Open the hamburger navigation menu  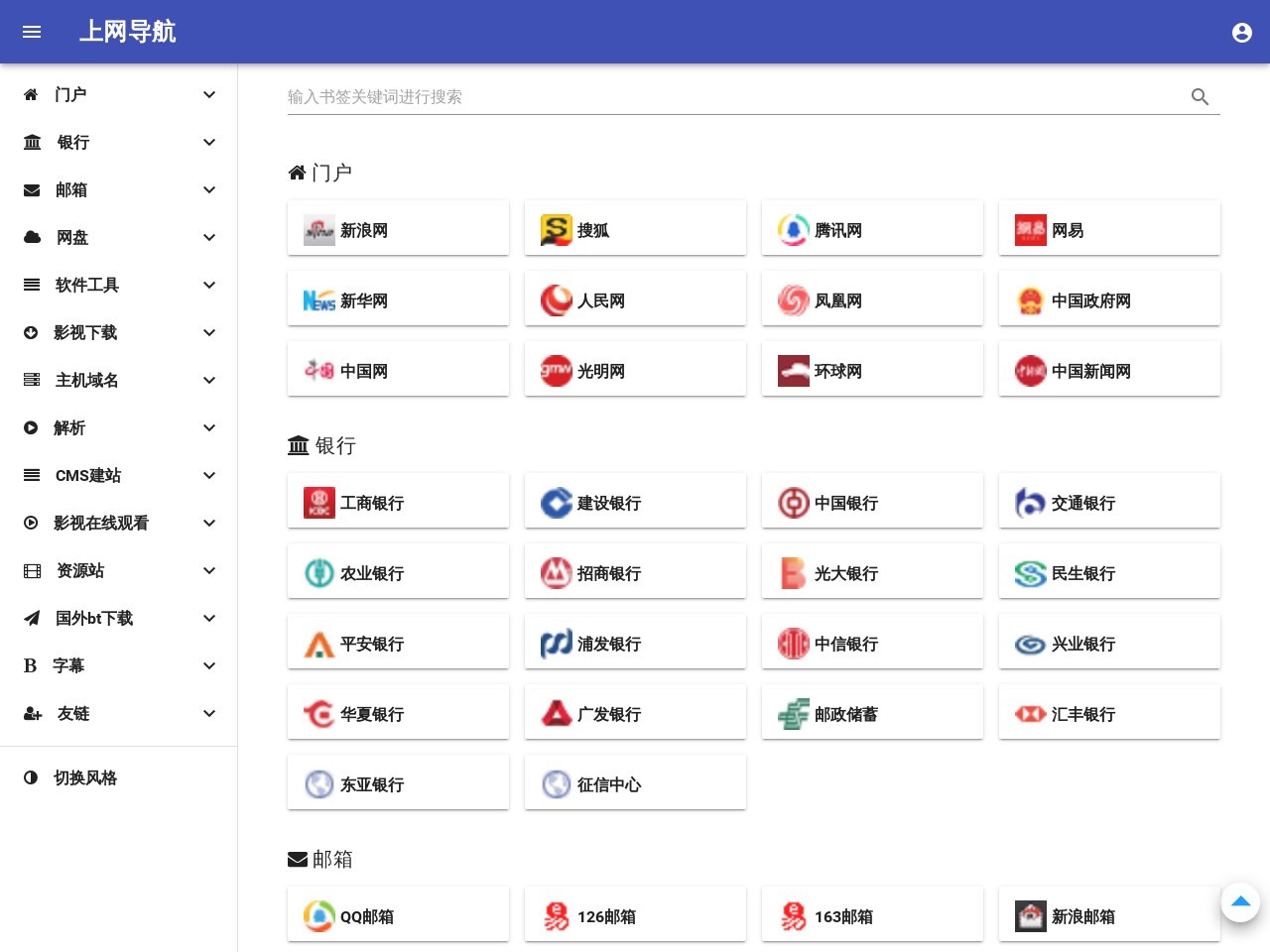[32, 32]
